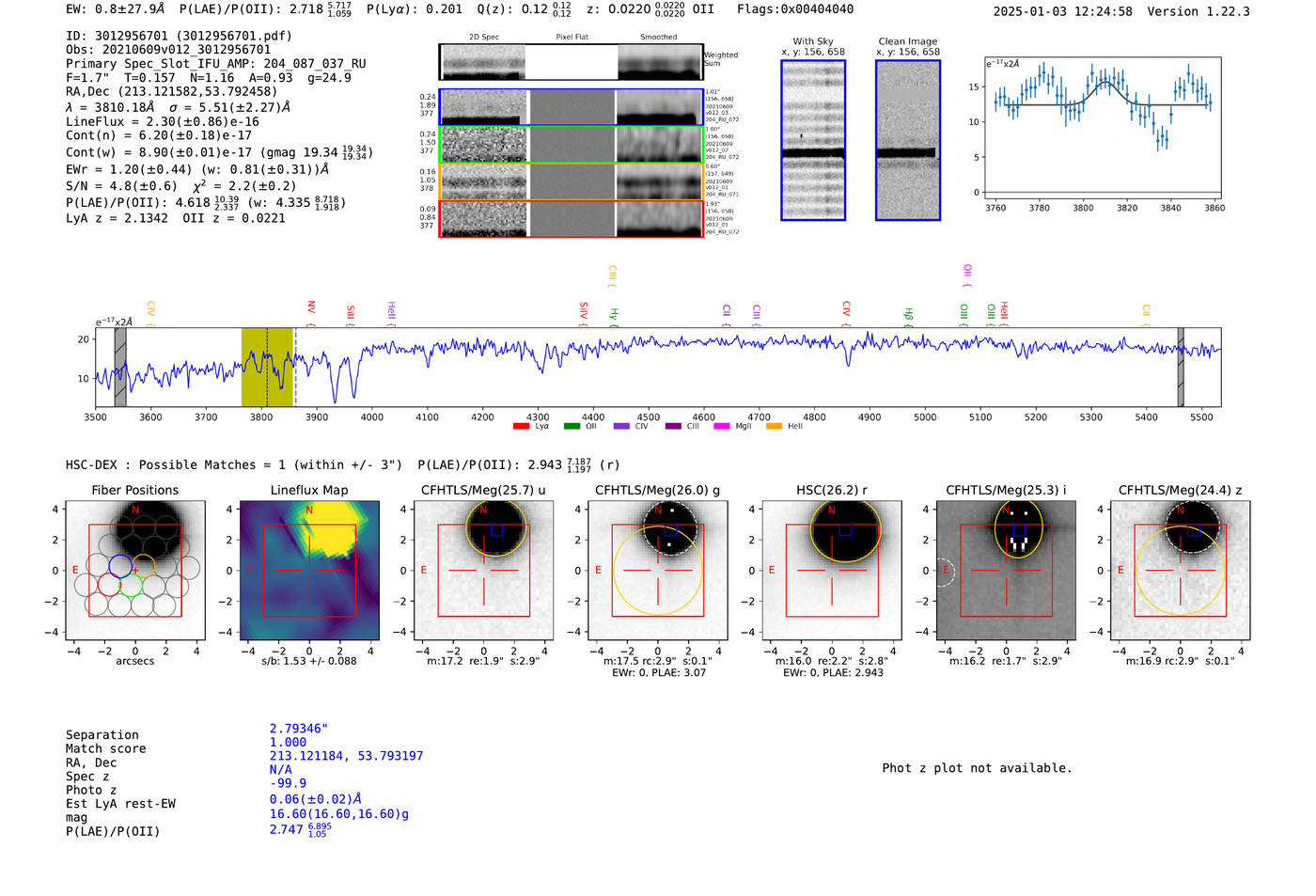
Task: Click the With Sky image
Action: tap(813, 140)
